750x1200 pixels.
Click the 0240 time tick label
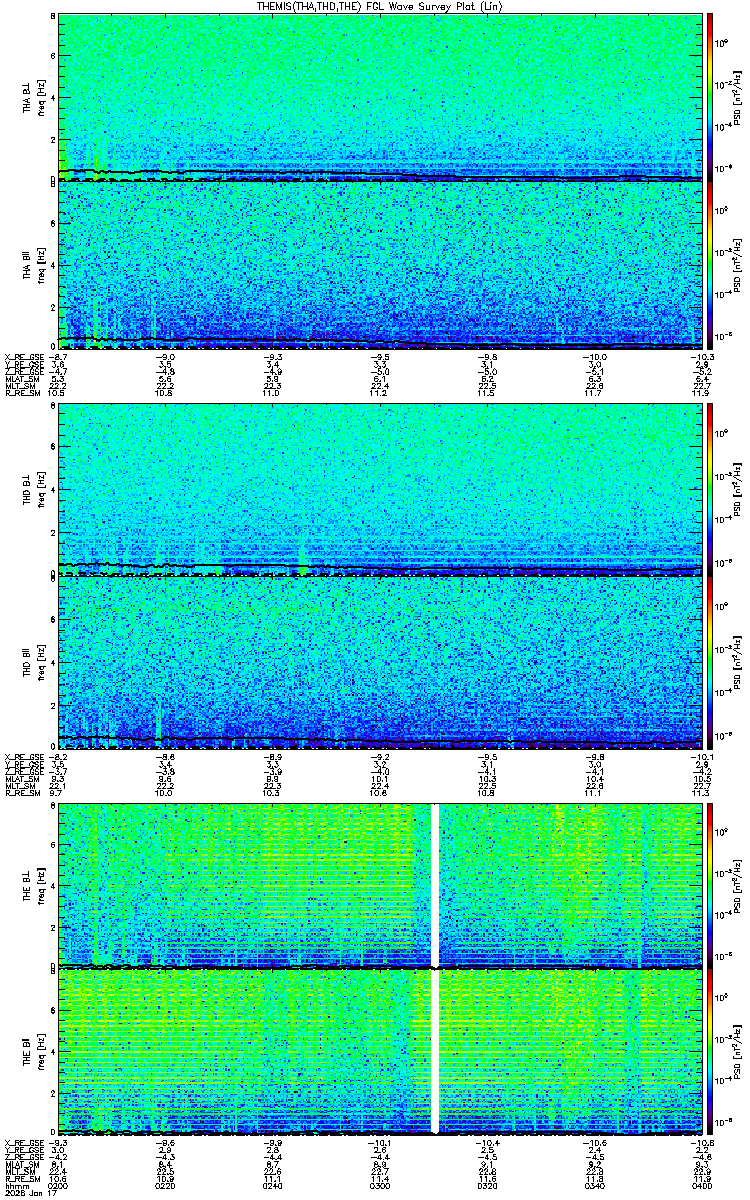pos(273,1185)
